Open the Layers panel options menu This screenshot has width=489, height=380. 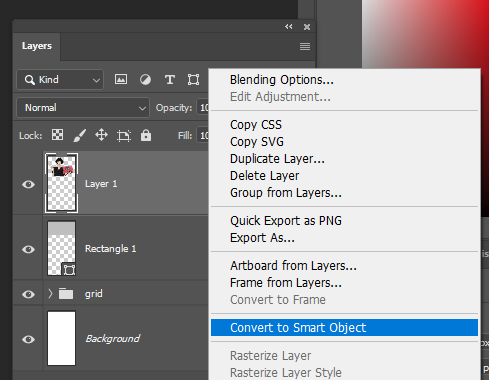click(305, 46)
